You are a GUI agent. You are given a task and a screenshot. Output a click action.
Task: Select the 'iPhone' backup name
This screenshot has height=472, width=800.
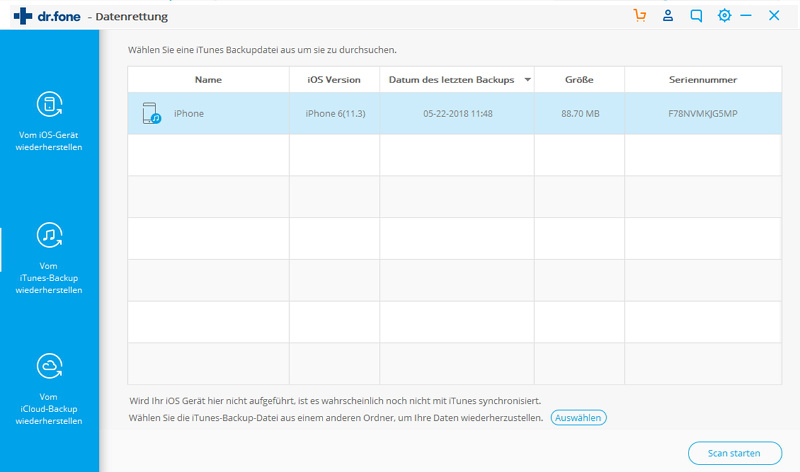click(189, 113)
